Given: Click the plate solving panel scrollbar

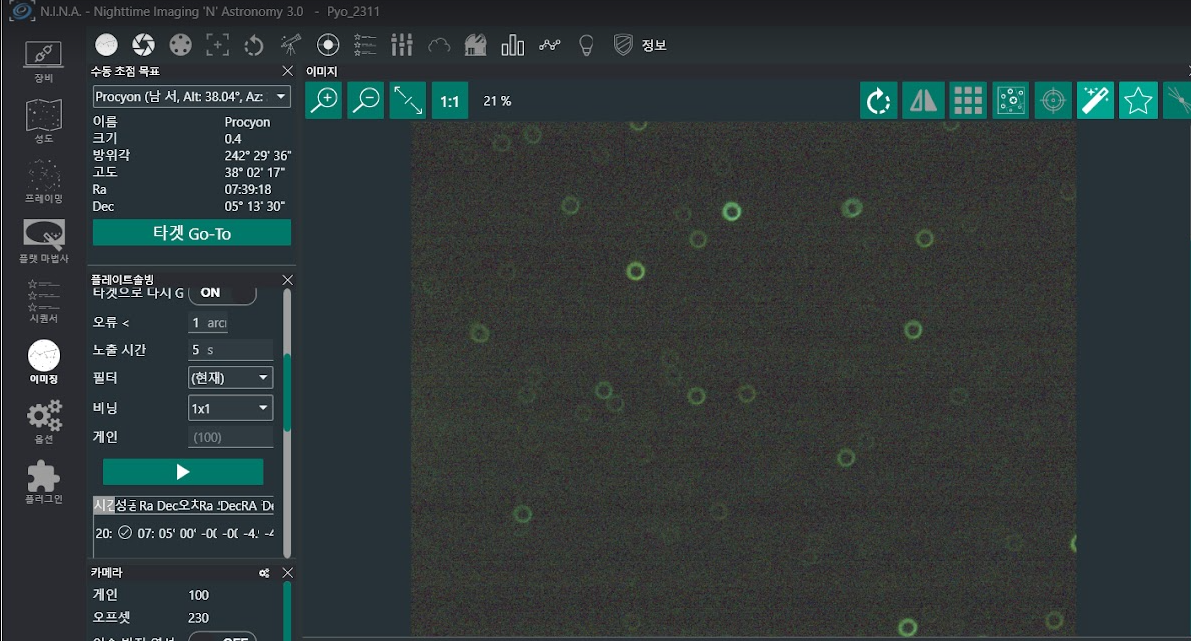Looking at the screenshot, I should (x=287, y=393).
